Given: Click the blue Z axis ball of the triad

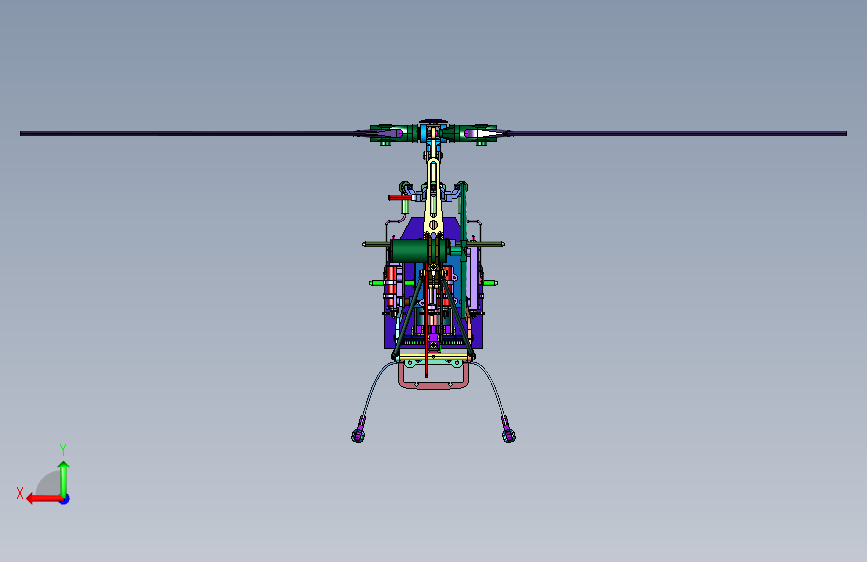Looking at the screenshot, I should tap(65, 500).
